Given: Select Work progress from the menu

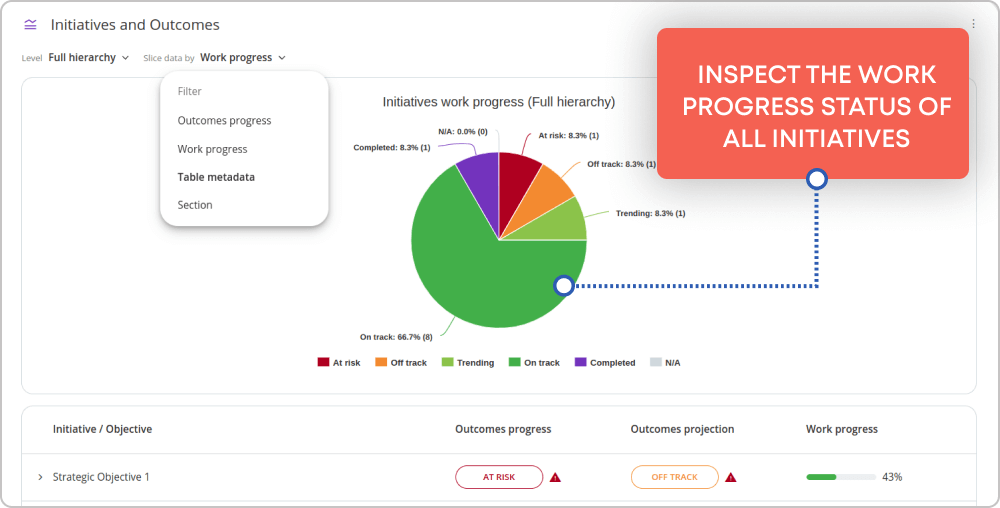Looking at the screenshot, I should (212, 149).
